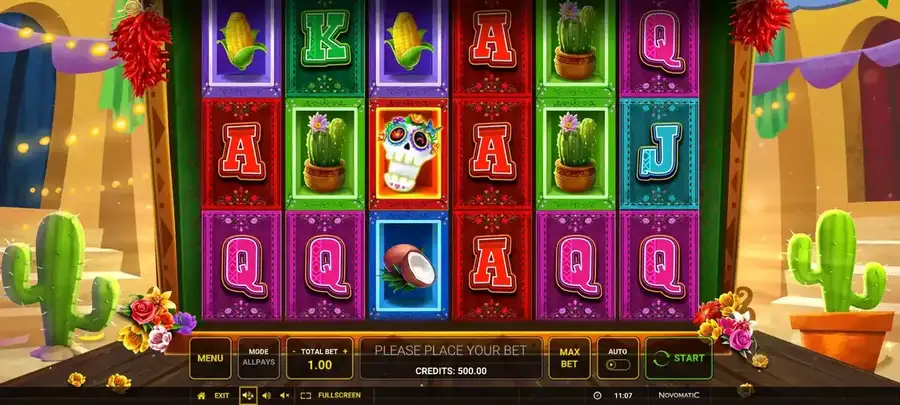Click the fullscreen brackets icon

305,395
